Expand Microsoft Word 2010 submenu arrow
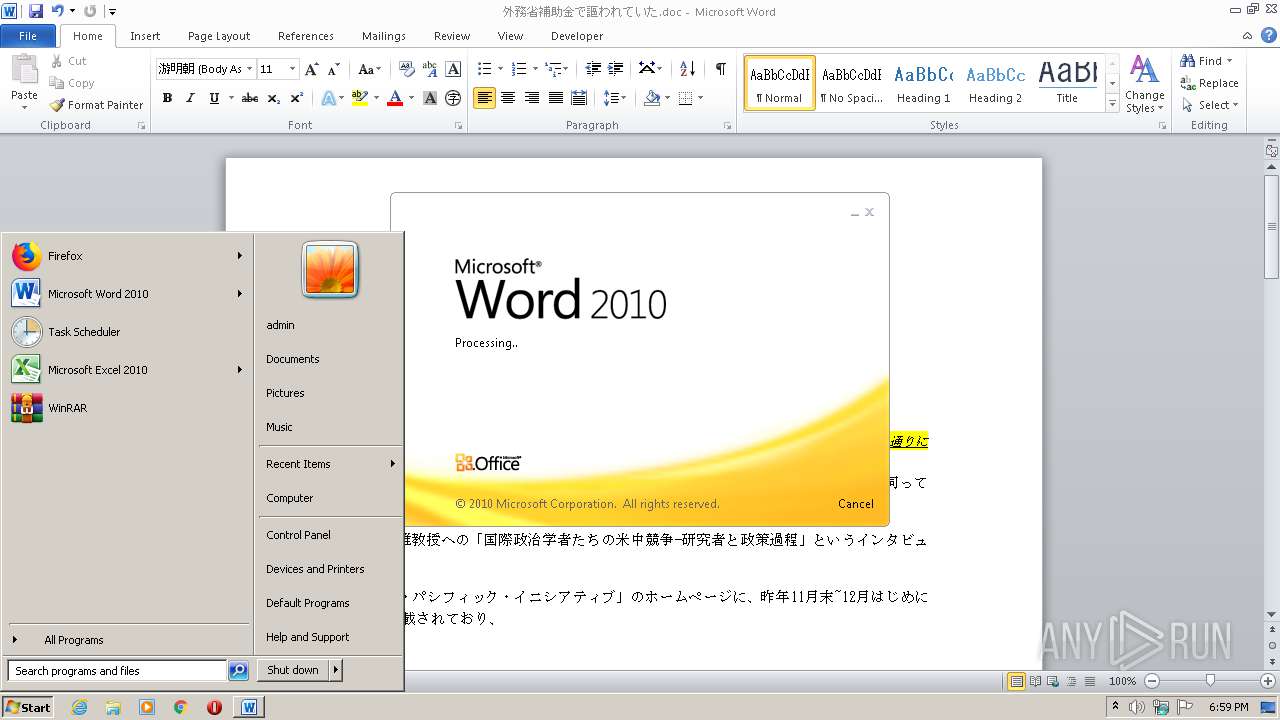The image size is (1280, 720). [240, 294]
